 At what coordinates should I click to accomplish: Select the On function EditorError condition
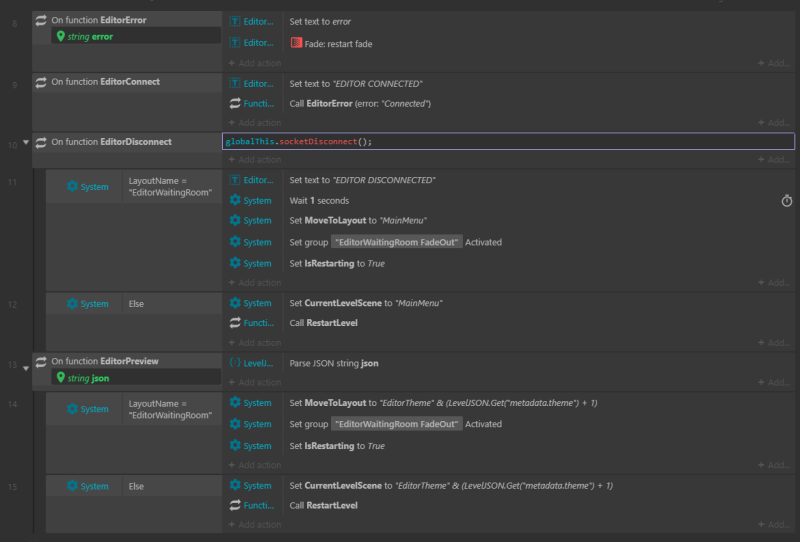pyautogui.click(x=99, y=20)
